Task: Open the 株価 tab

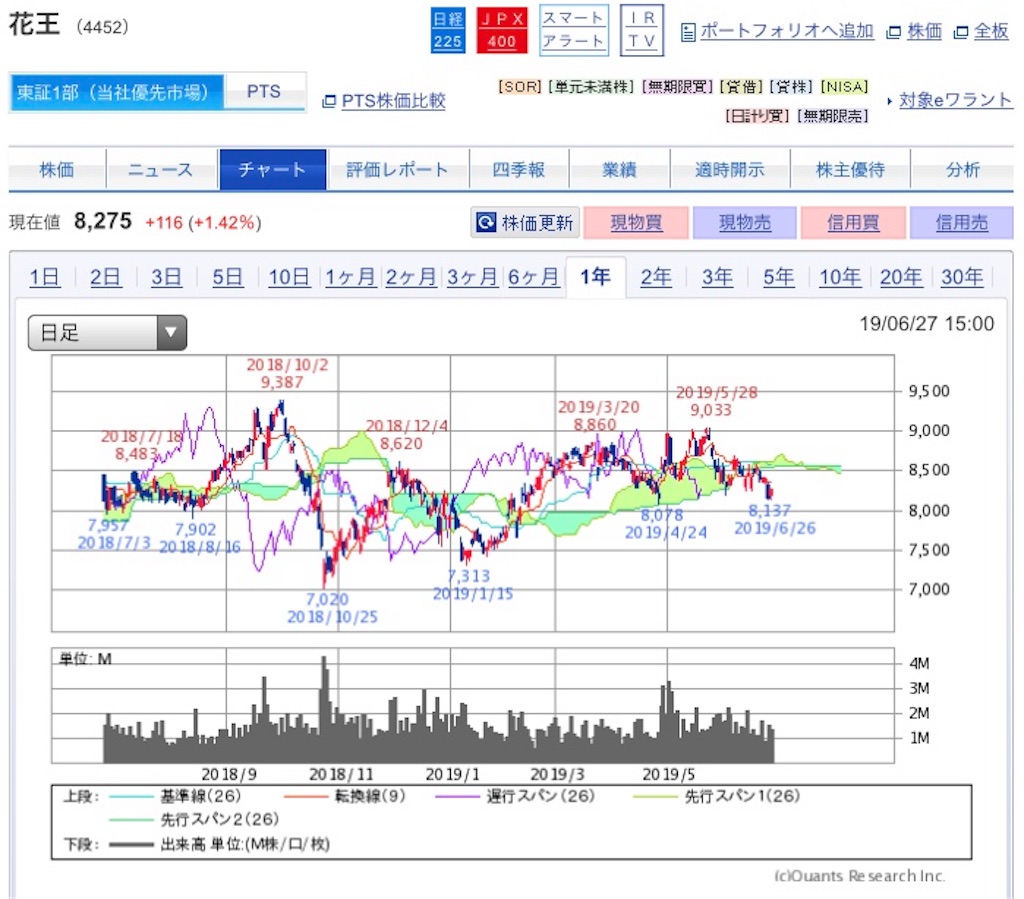Action: coord(57,170)
